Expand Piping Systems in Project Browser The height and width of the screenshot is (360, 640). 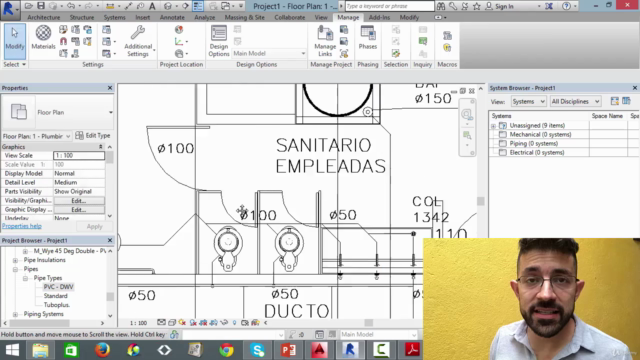(x=16, y=314)
